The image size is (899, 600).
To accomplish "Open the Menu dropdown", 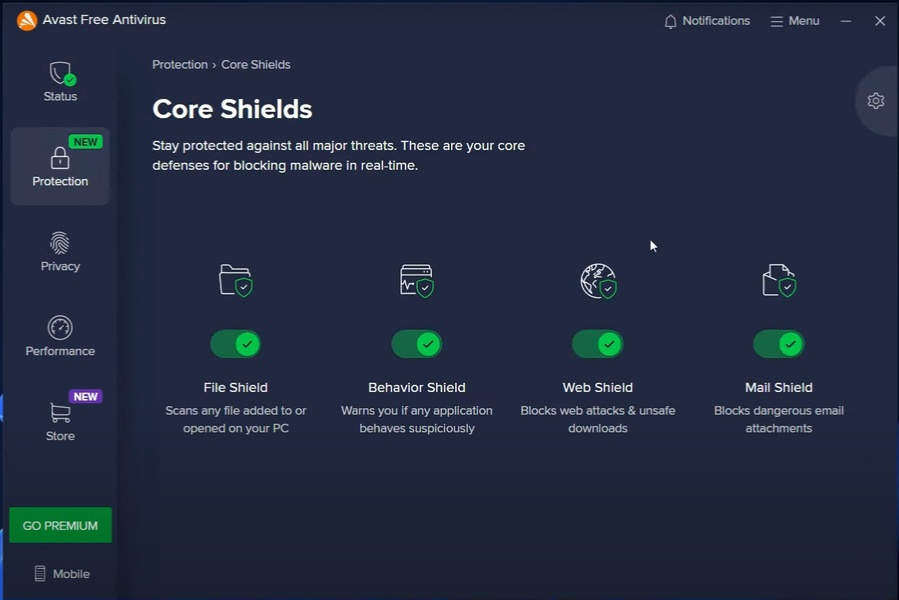I will (795, 21).
